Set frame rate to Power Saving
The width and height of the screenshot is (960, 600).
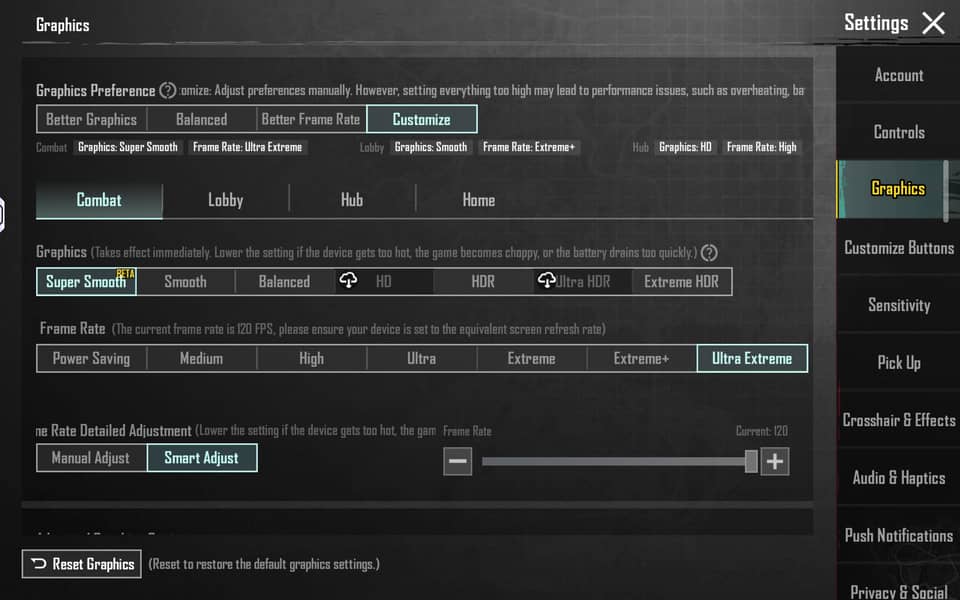click(91, 358)
